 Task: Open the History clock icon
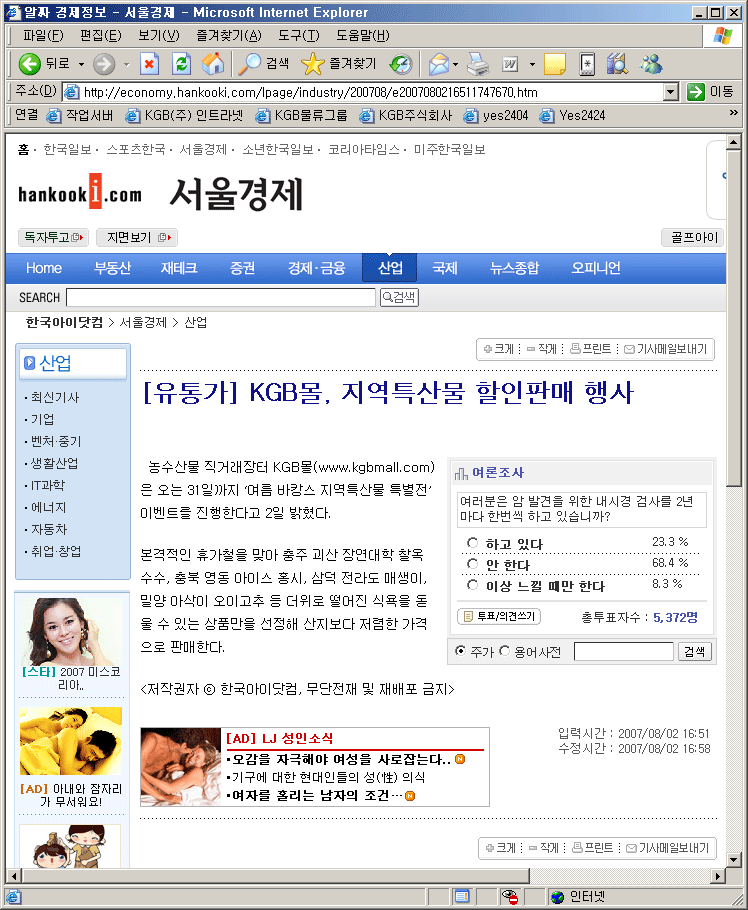pos(401,64)
